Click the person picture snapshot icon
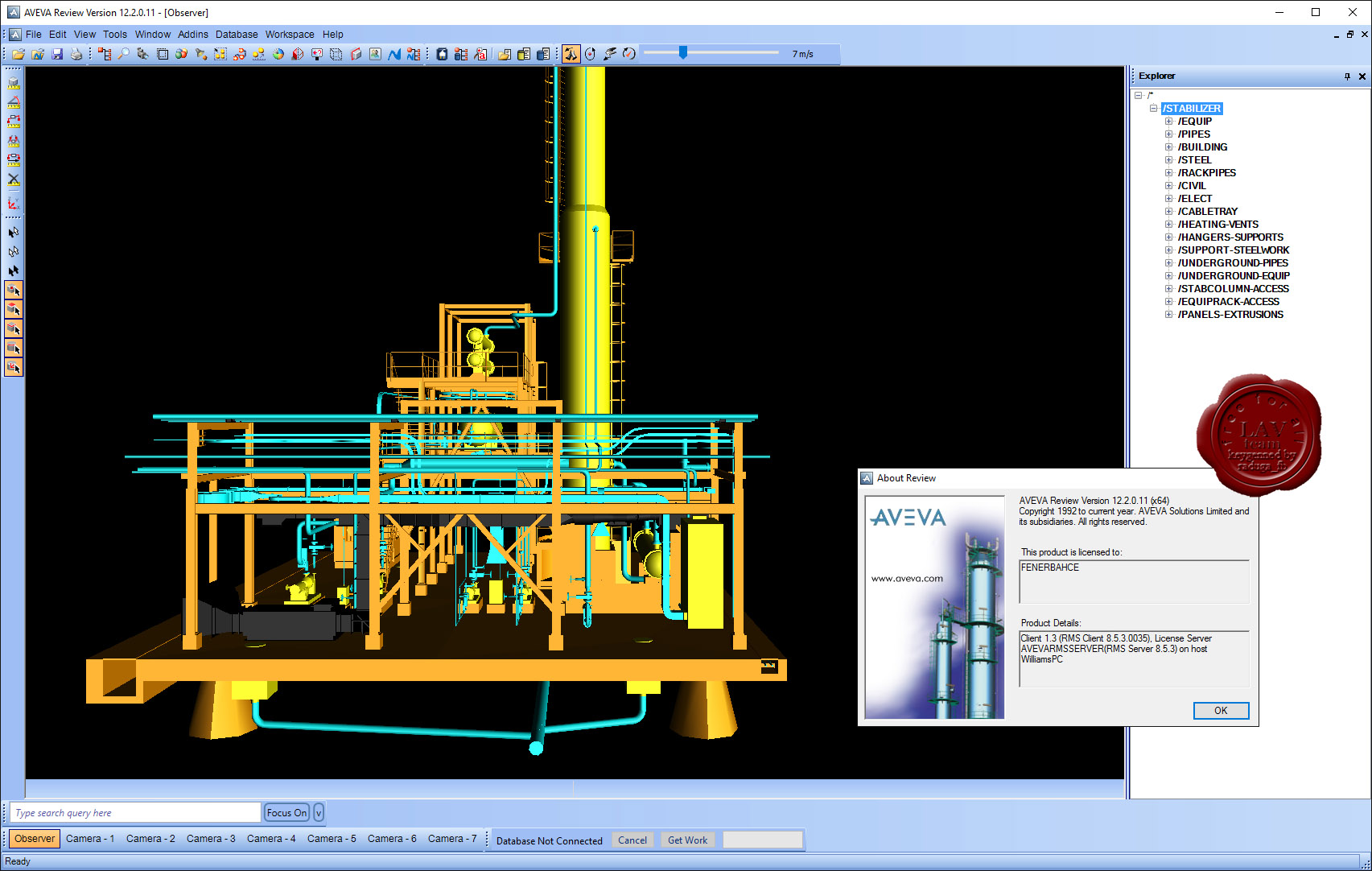Screen dimensions: 1372x871 click(375, 54)
